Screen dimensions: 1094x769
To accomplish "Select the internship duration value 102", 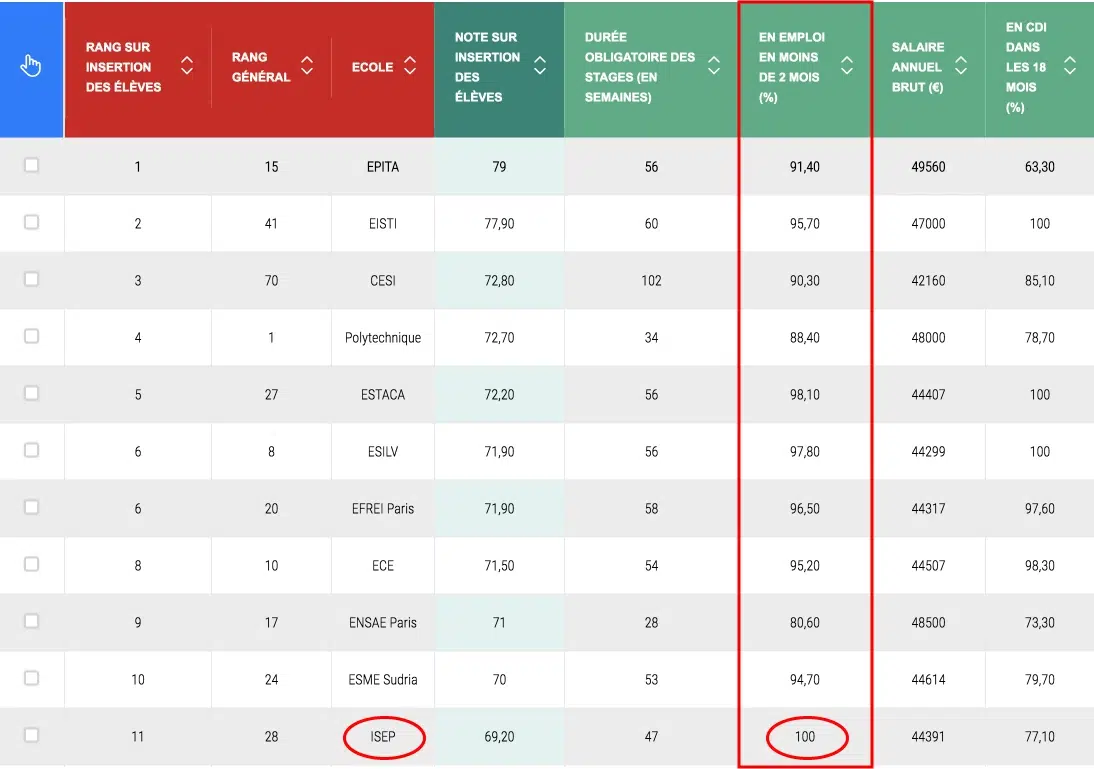I will point(652,281).
